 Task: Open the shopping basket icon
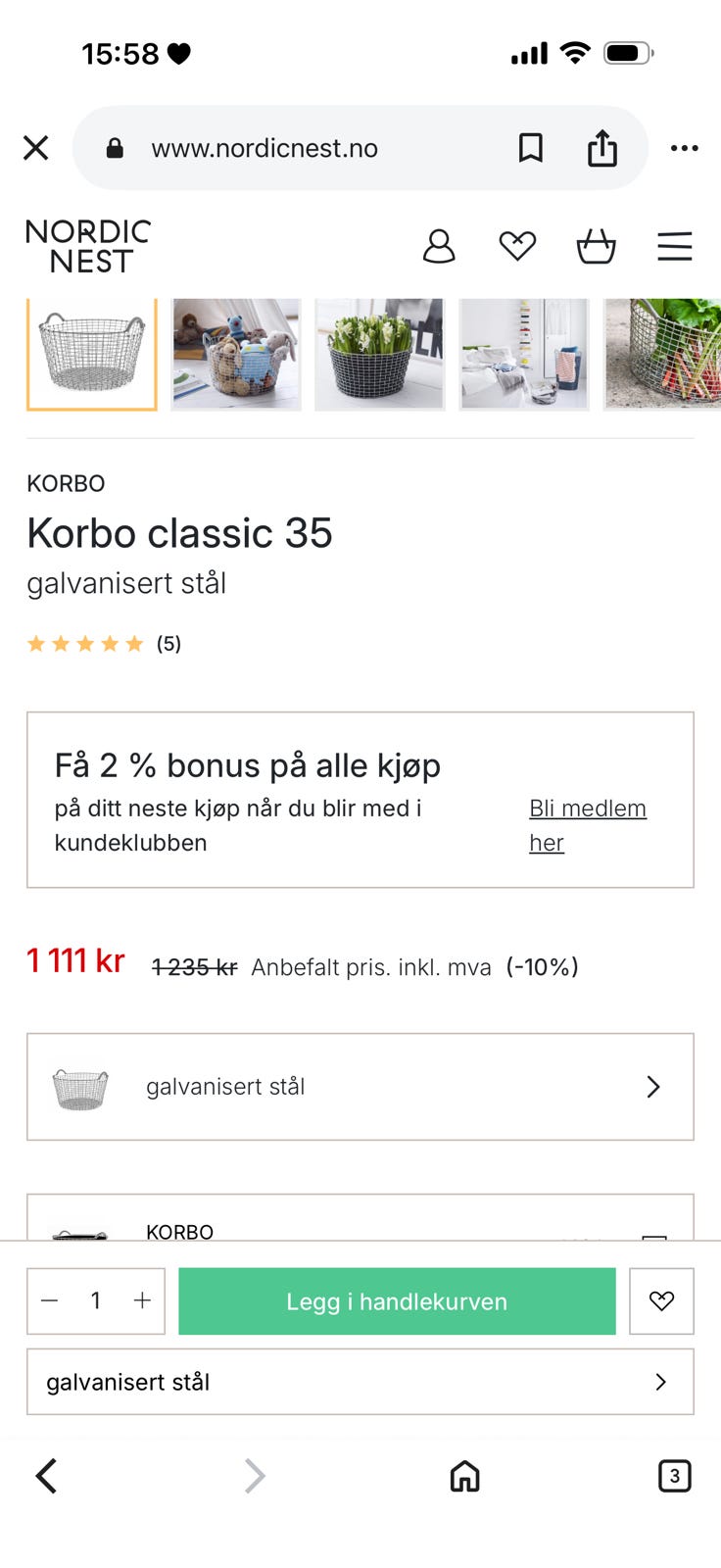click(596, 246)
